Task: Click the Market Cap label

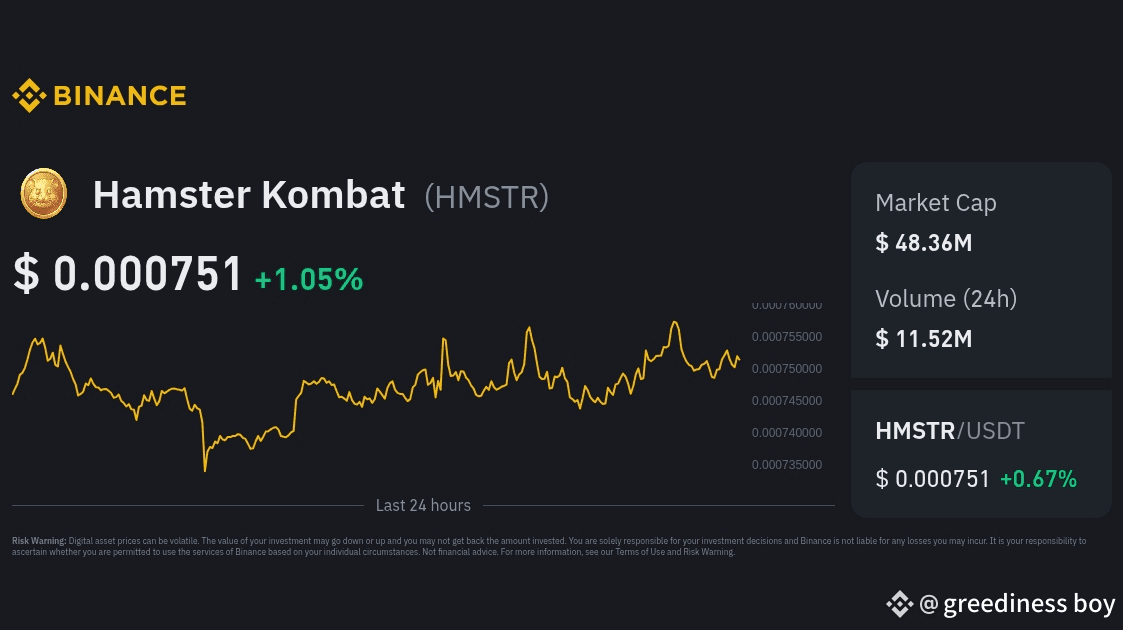Action: tap(935, 203)
